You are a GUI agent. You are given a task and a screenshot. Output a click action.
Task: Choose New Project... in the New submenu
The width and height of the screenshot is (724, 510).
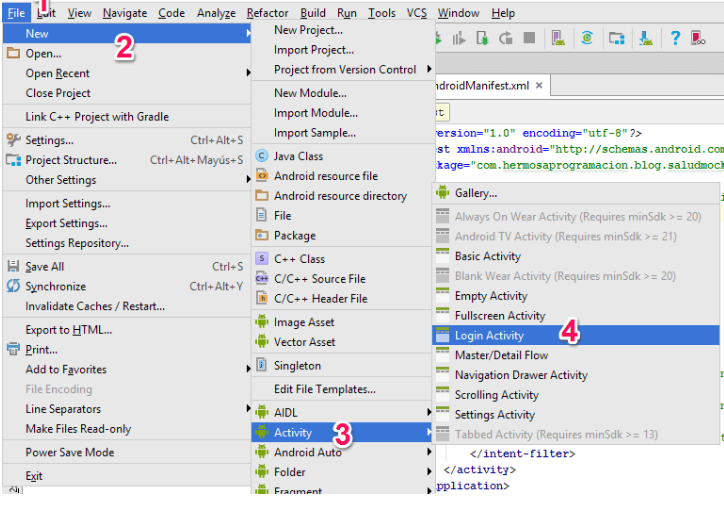point(343,30)
